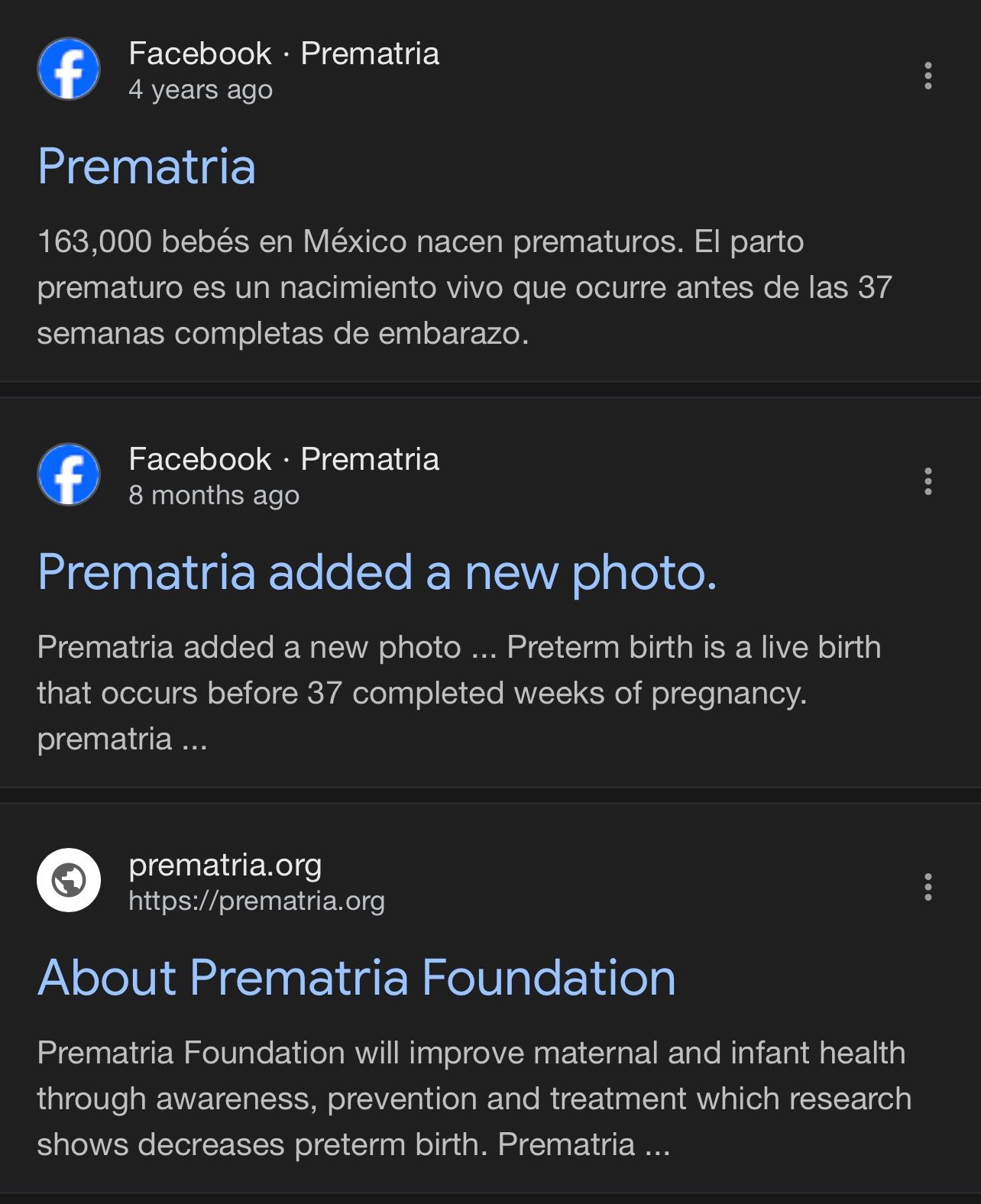Open 'Prematria added a new photo.' link
The image size is (981, 1204).
pyautogui.click(x=377, y=572)
